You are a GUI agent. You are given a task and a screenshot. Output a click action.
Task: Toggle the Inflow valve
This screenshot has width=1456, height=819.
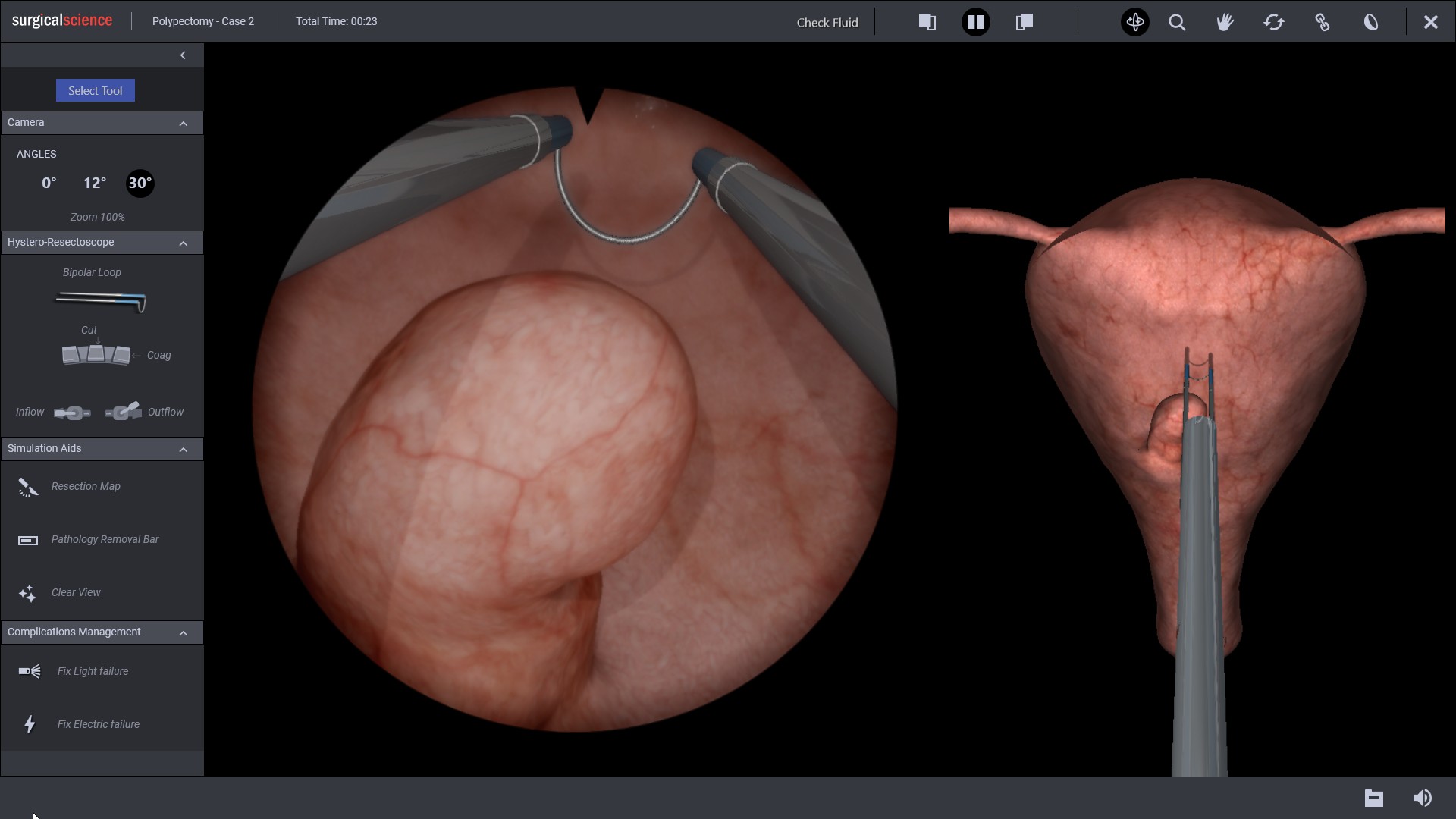coord(72,413)
